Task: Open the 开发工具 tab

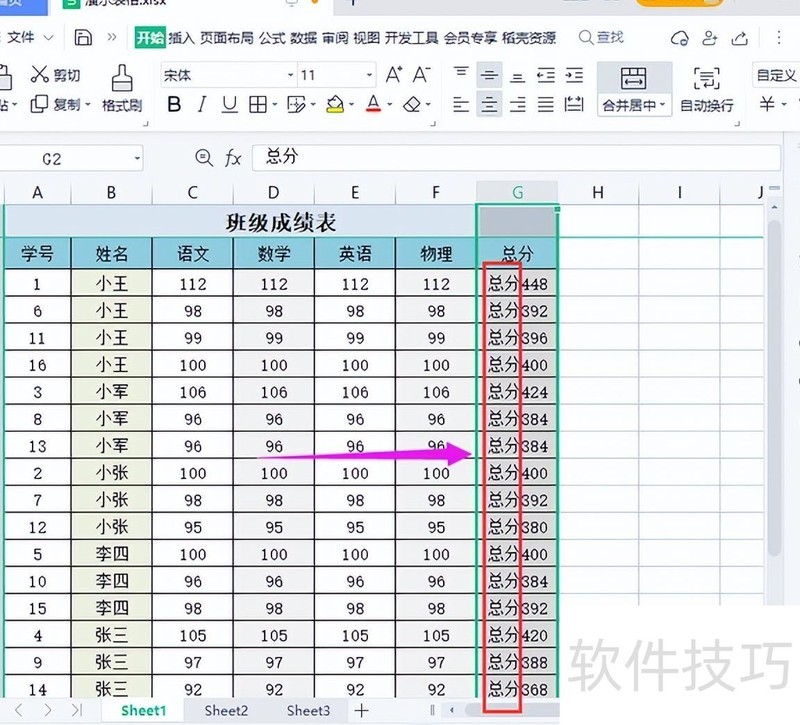Action: click(x=411, y=38)
